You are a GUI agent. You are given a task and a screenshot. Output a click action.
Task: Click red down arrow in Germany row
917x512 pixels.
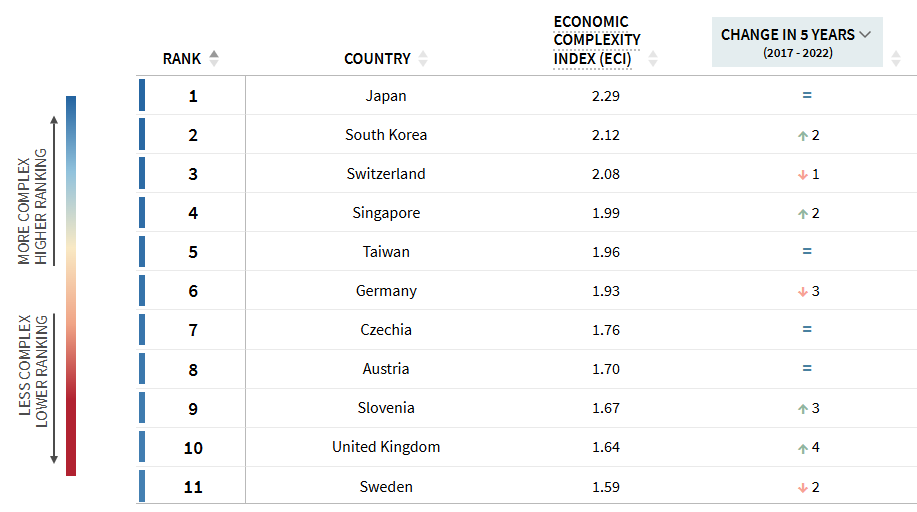pyautogui.click(x=802, y=291)
